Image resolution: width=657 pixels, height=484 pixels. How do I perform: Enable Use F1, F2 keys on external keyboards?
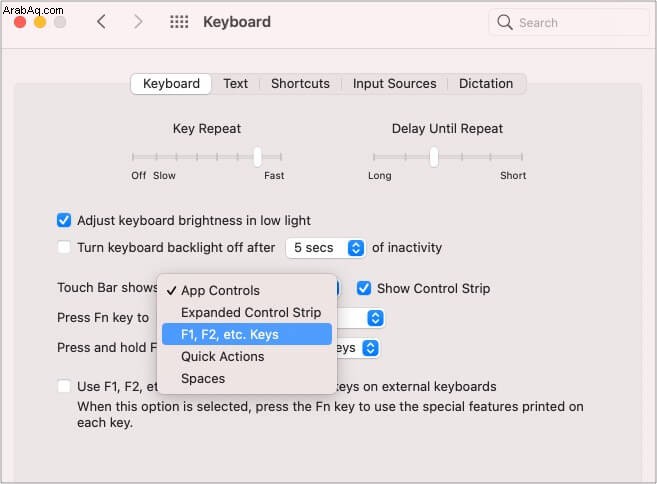(x=64, y=386)
